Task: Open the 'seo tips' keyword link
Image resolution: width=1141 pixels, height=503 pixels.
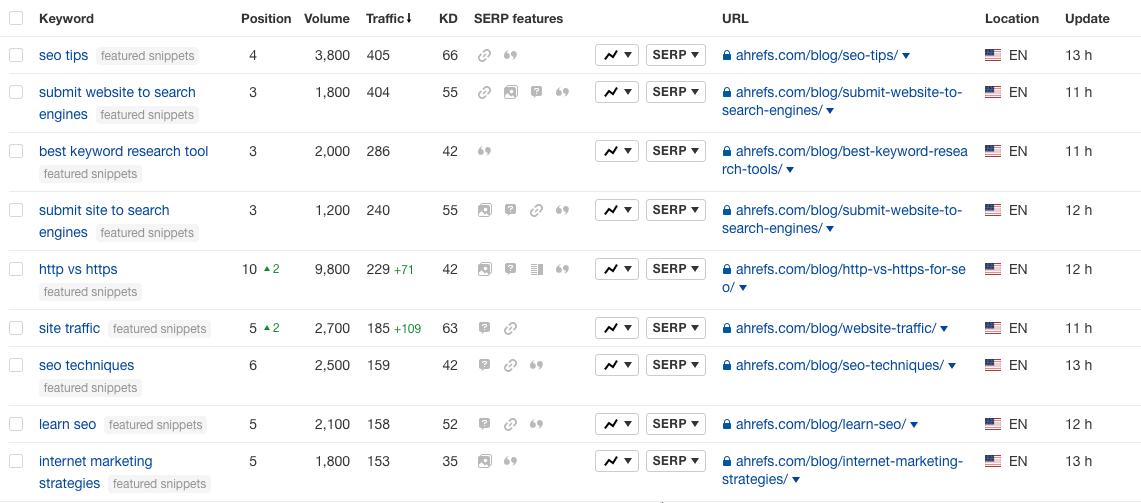Action: 63,55
